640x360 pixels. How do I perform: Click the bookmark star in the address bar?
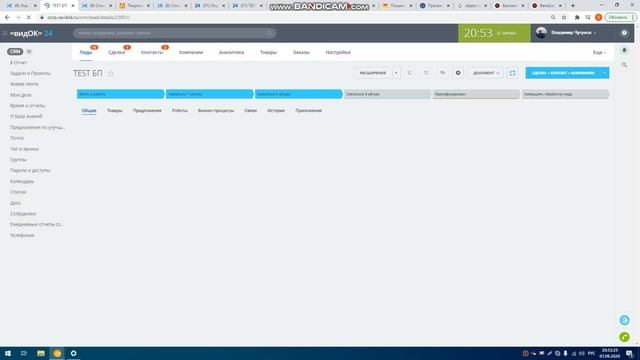(x=564, y=18)
